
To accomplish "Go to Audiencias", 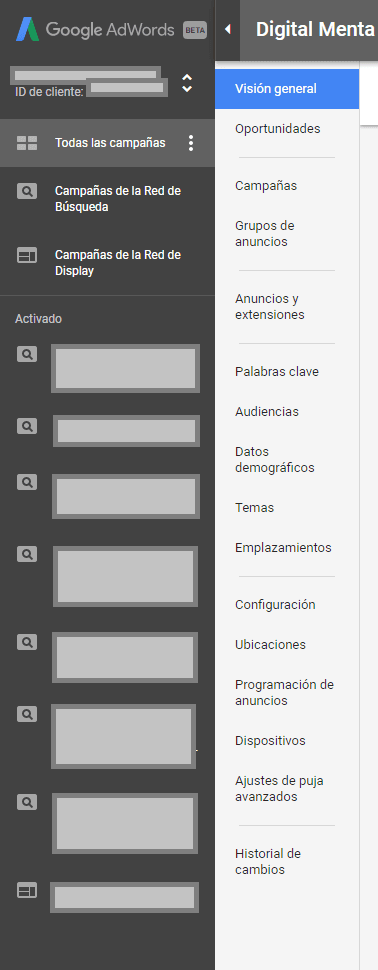I will (x=267, y=411).
